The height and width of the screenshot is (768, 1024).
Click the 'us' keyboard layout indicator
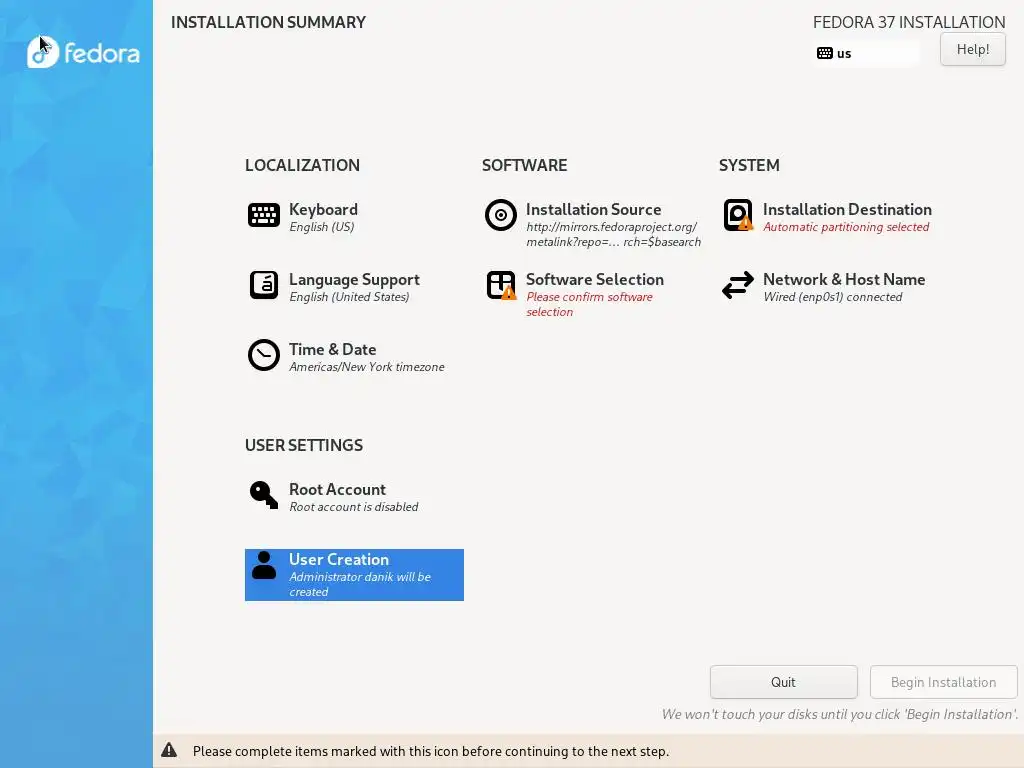point(867,53)
